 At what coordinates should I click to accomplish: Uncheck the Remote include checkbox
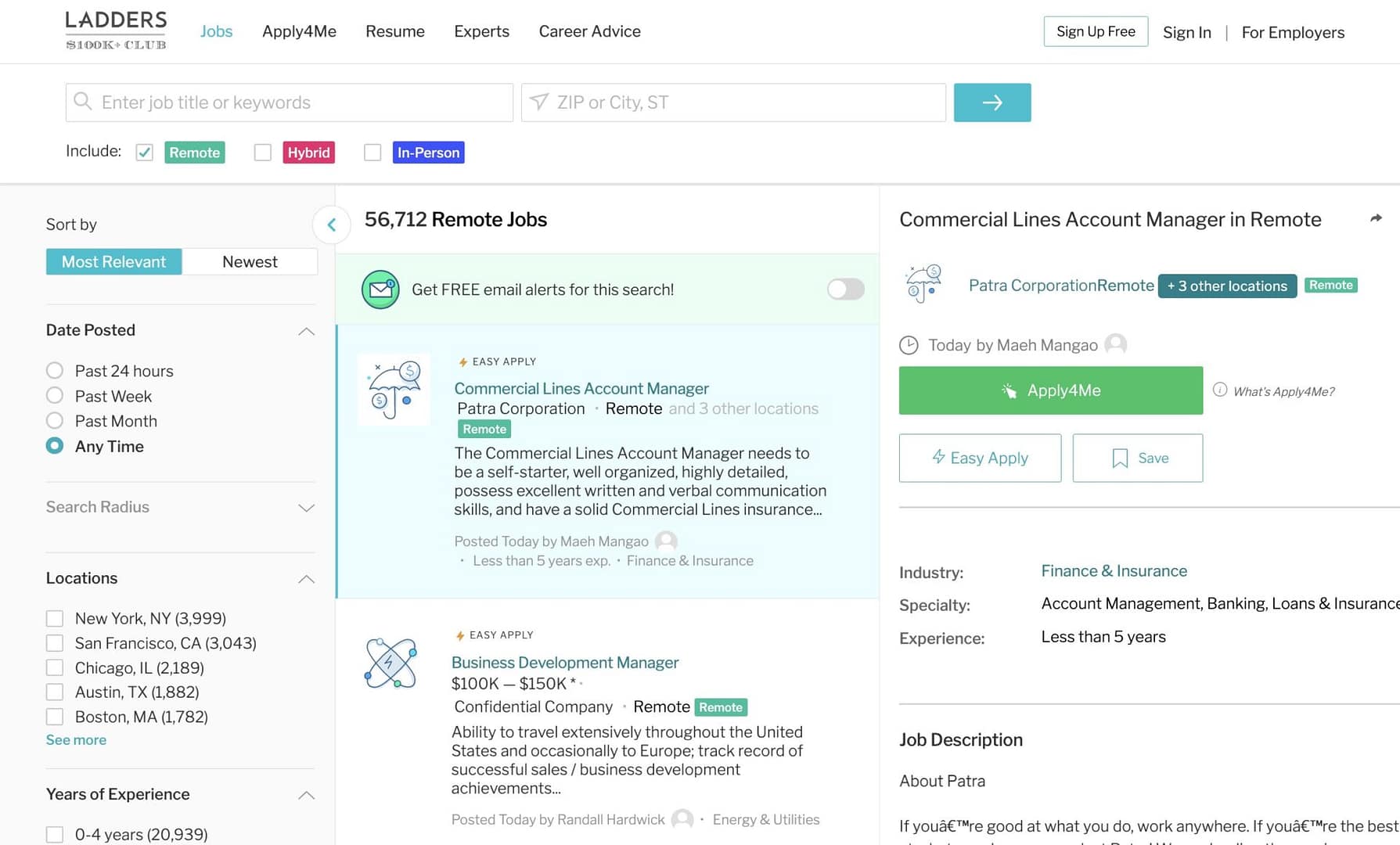[144, 153]
